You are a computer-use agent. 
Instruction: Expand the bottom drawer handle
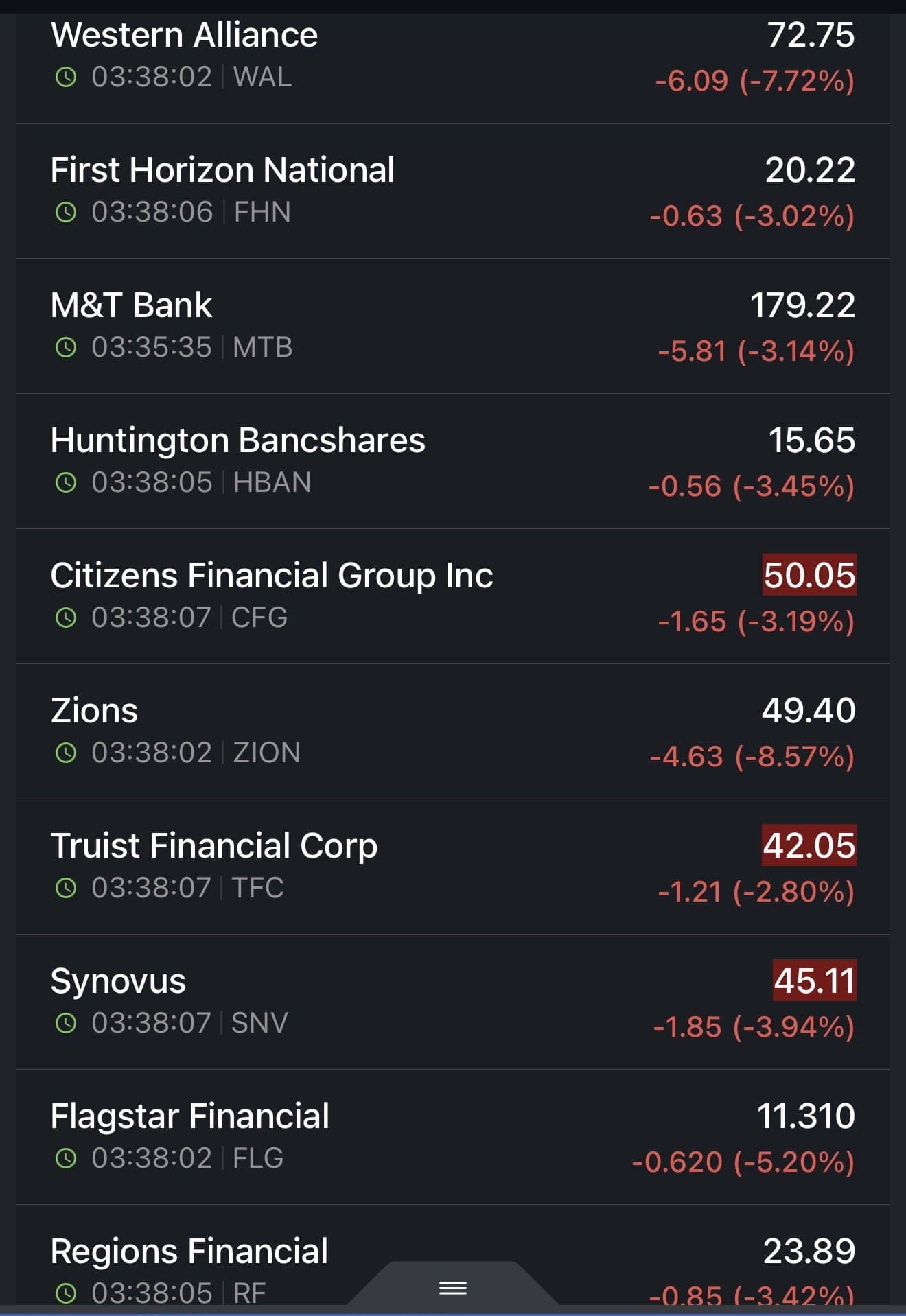click(x=453, y=1288)
